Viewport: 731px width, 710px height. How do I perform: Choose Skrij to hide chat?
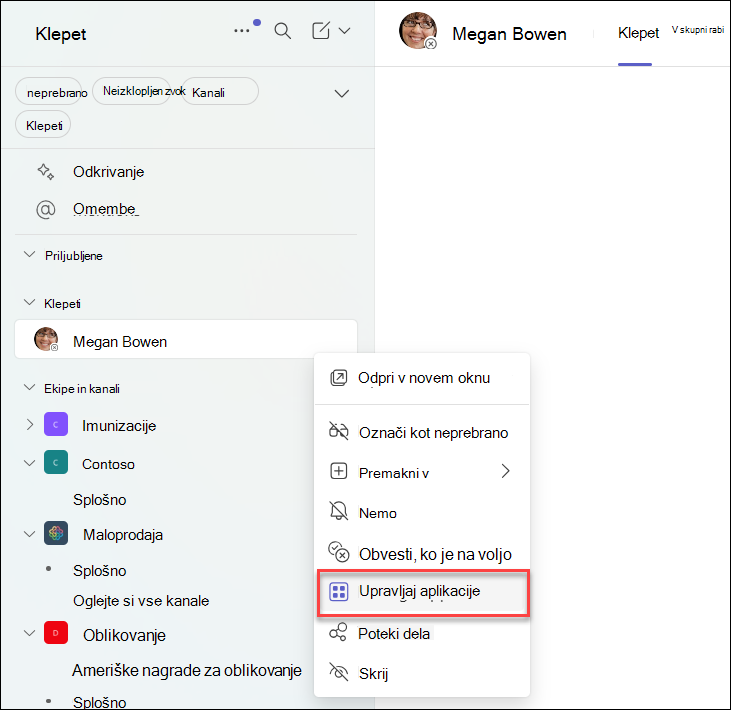click(x=422, y=673)
